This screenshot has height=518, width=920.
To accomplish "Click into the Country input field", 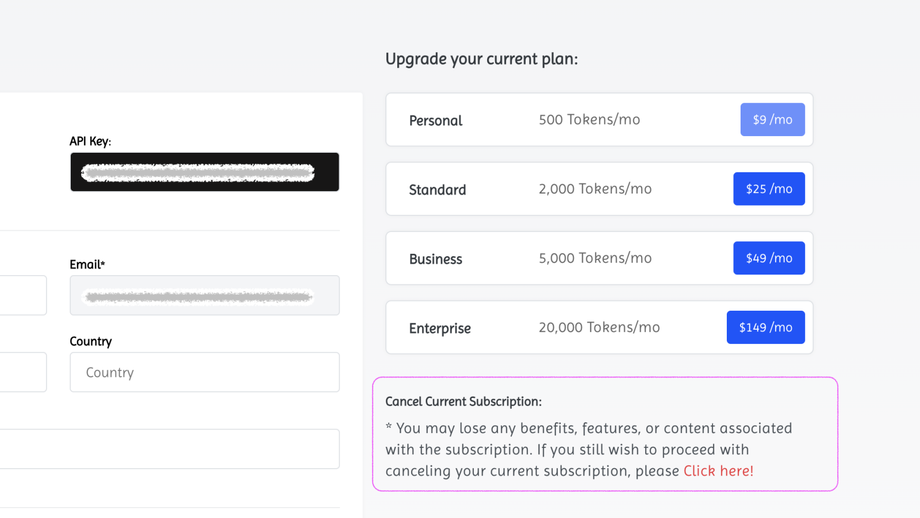I will point(204,372).
